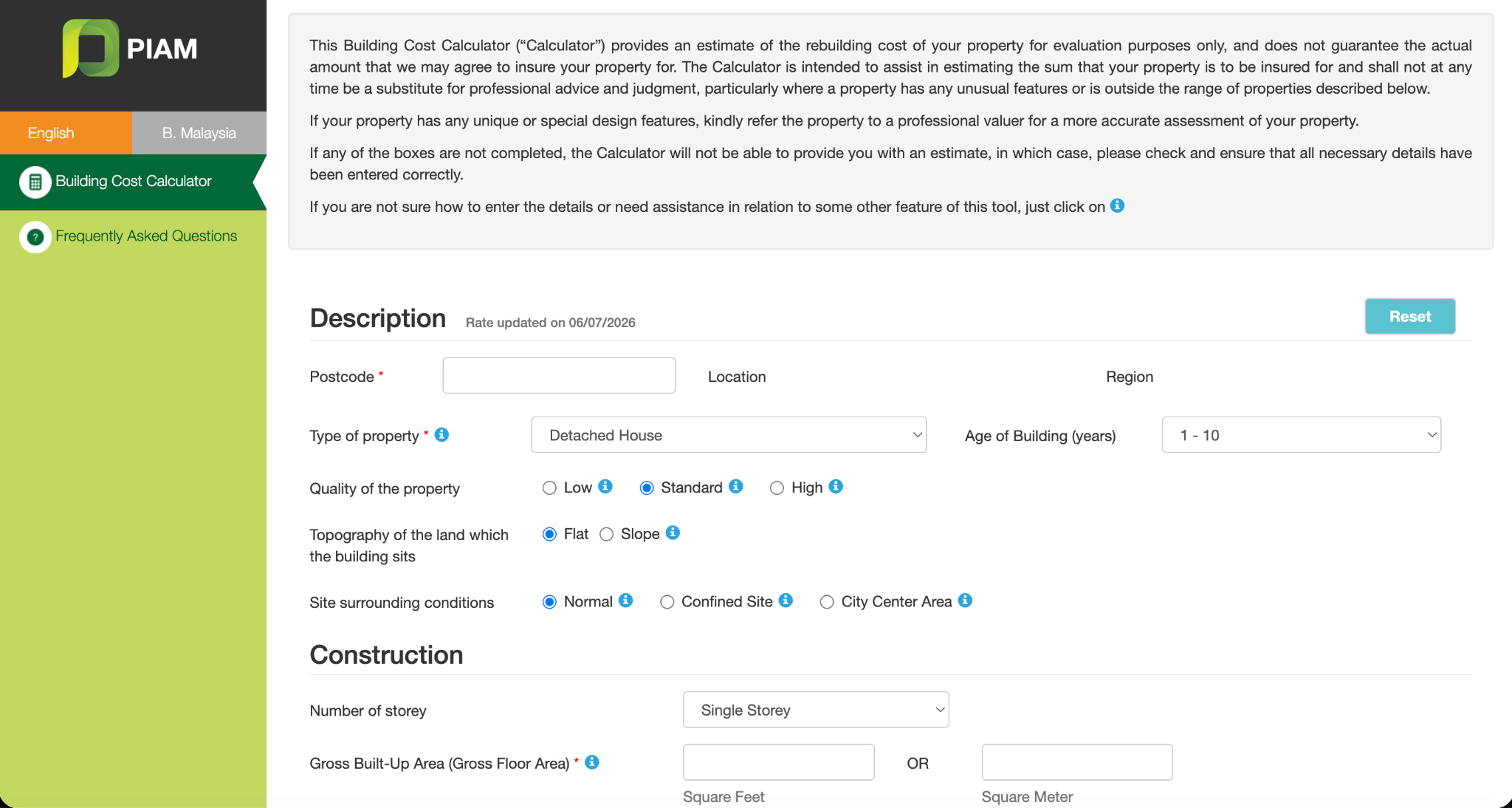Viewport: 1512px width, 808px height.
Task: Select the English language tab
Action: coord(66,133)
